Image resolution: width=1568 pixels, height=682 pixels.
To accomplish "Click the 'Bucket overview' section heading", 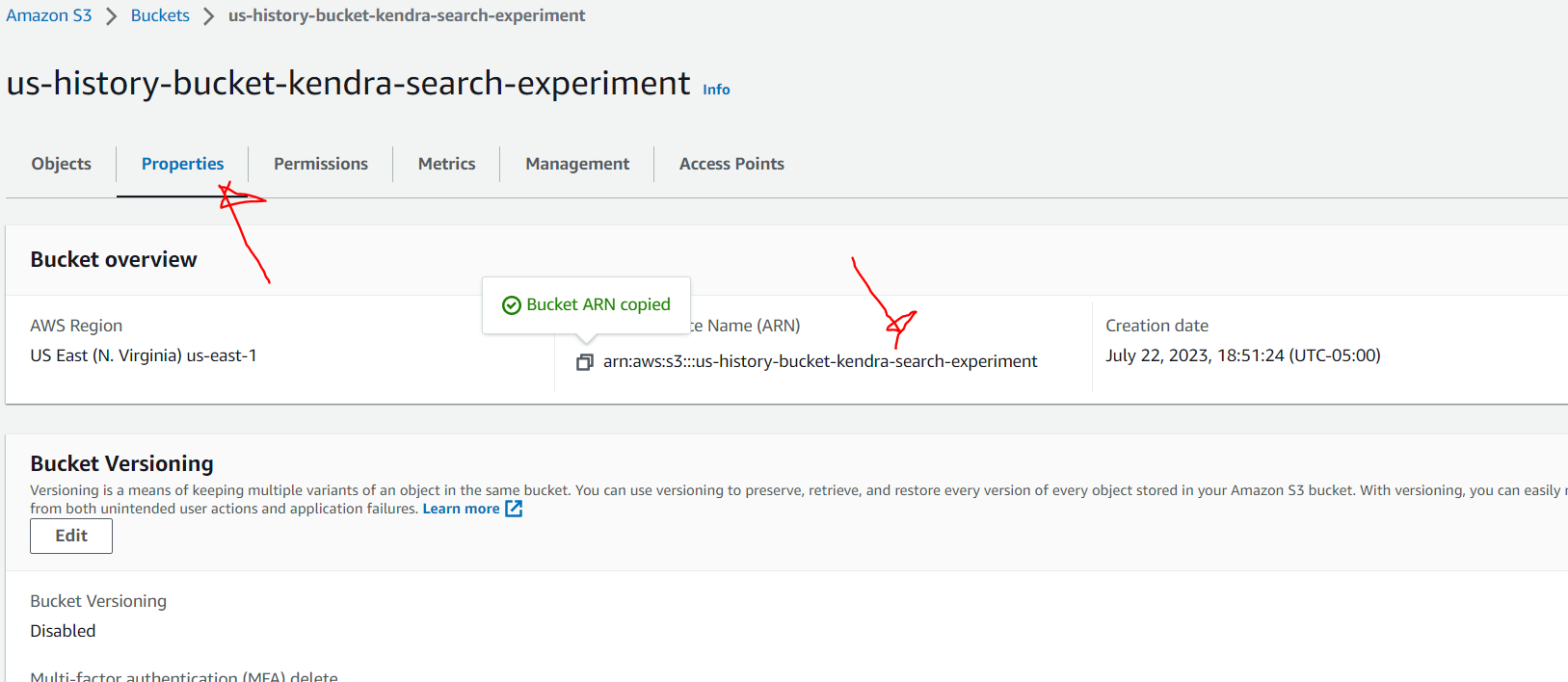I will [x=114, y=259].
